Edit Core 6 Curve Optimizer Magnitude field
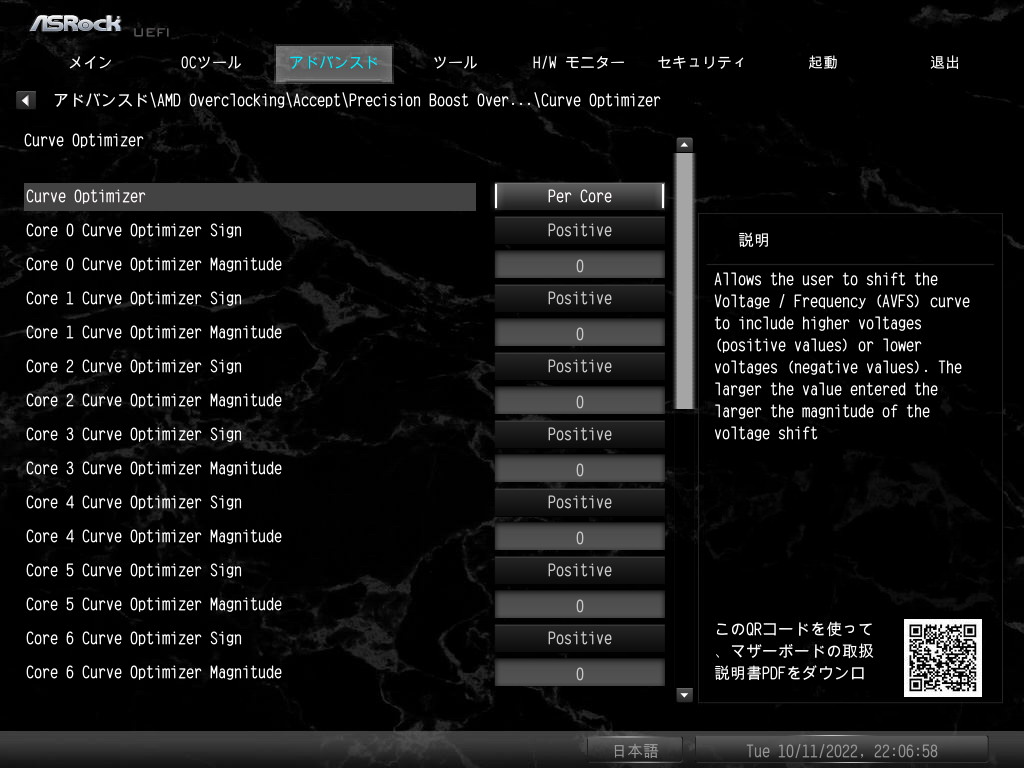This screenshot has height=768, width=1024. pos(579,673)
